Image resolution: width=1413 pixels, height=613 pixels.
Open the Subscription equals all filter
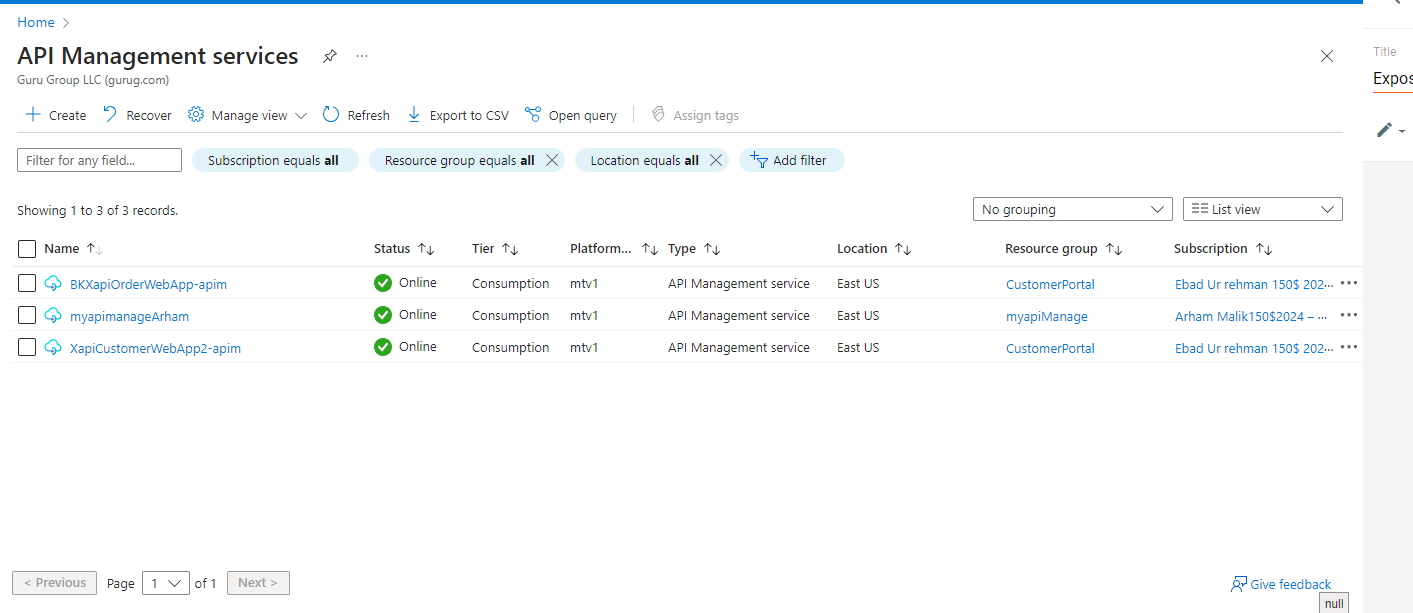point(274,160)
